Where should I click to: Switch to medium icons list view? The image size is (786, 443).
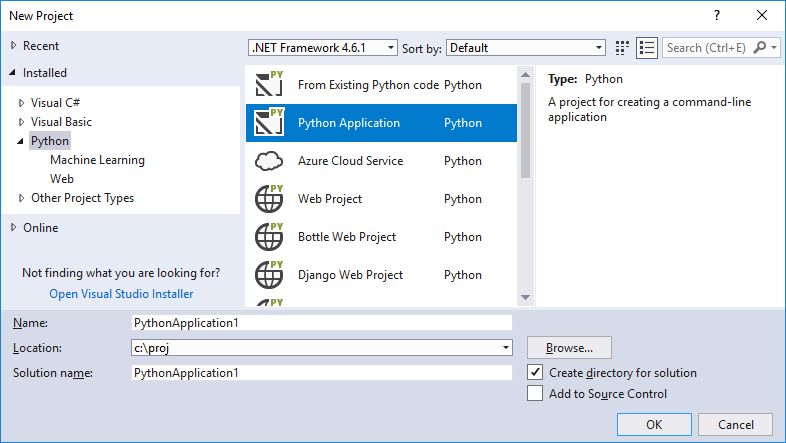[646, 47]
